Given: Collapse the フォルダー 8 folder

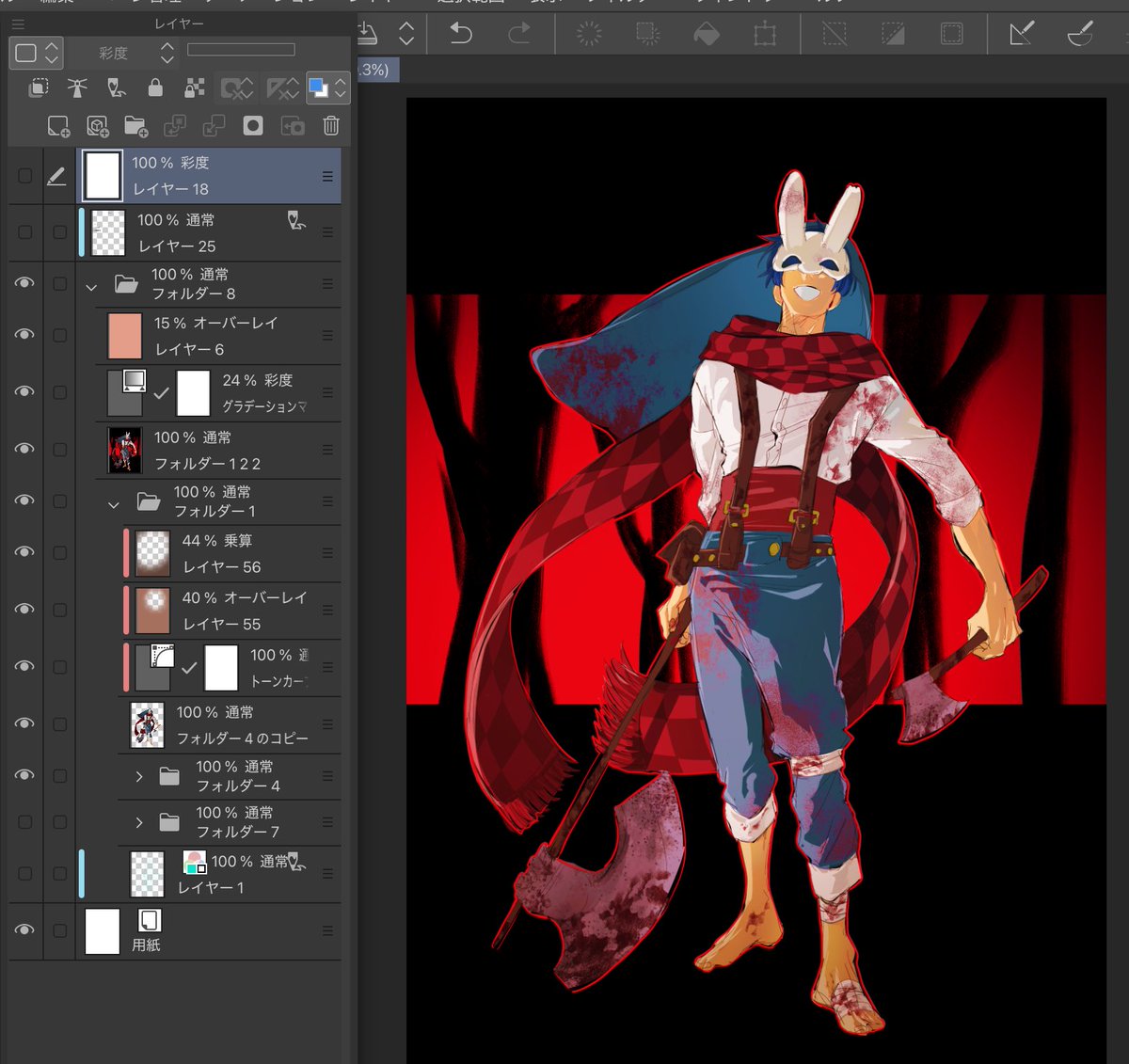Looking at the screenshot, I should pos(91,286).
